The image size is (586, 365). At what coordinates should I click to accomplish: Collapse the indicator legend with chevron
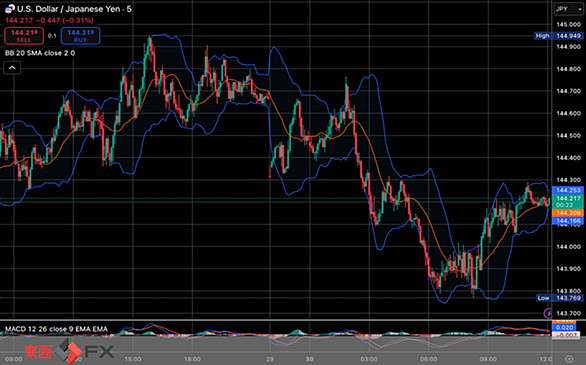click(12, 68)
